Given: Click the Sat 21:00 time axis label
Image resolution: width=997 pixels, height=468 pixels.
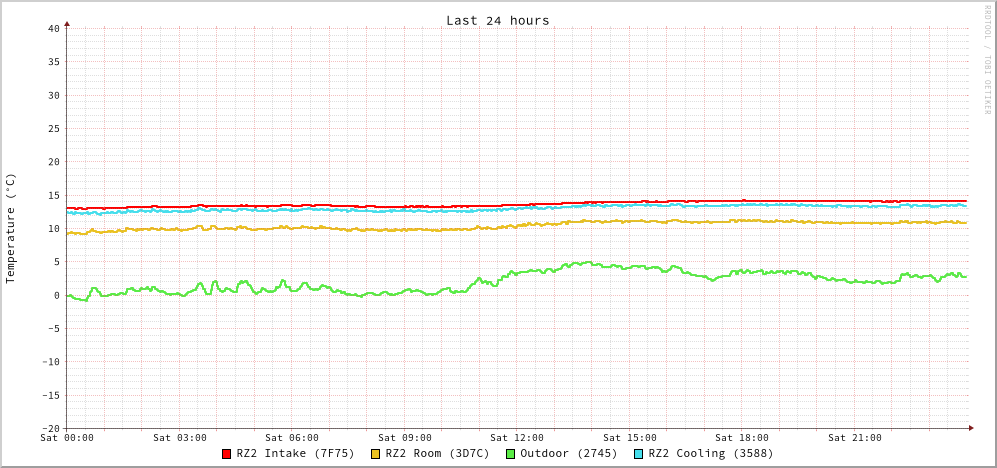Looking at the screenshot, I should (x=855, y=438).
